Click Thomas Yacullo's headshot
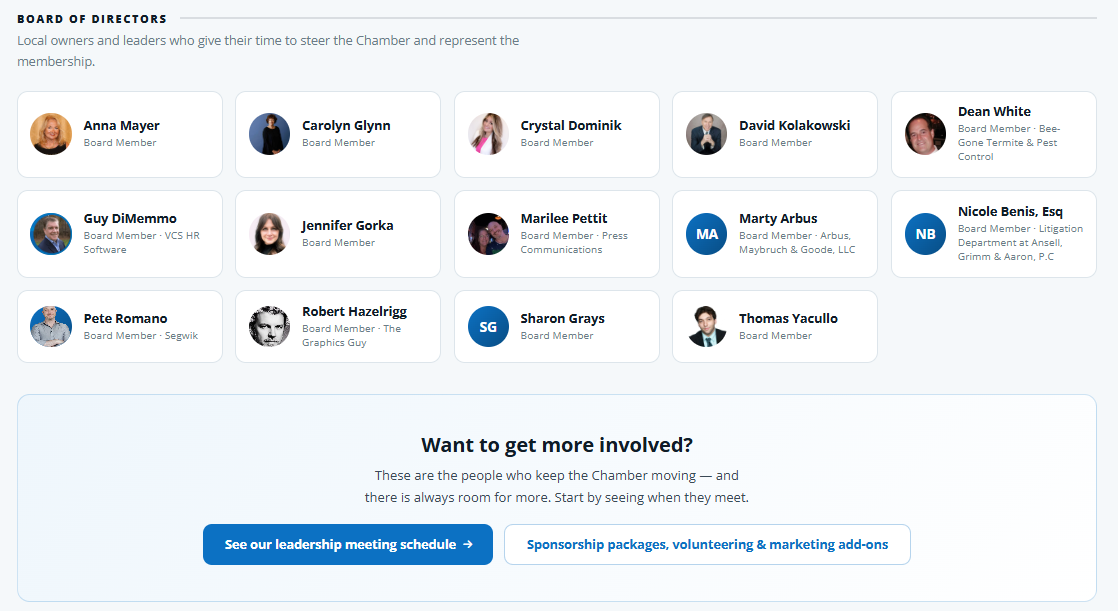 point(707,327)
